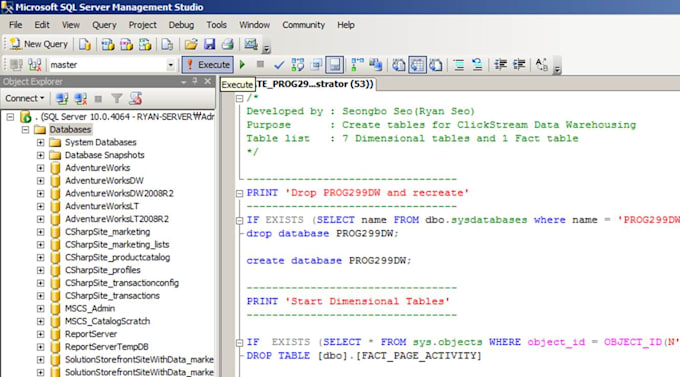Click the Object Explorer filter funnel icon

pyautogui.click(x=117, y=98)
